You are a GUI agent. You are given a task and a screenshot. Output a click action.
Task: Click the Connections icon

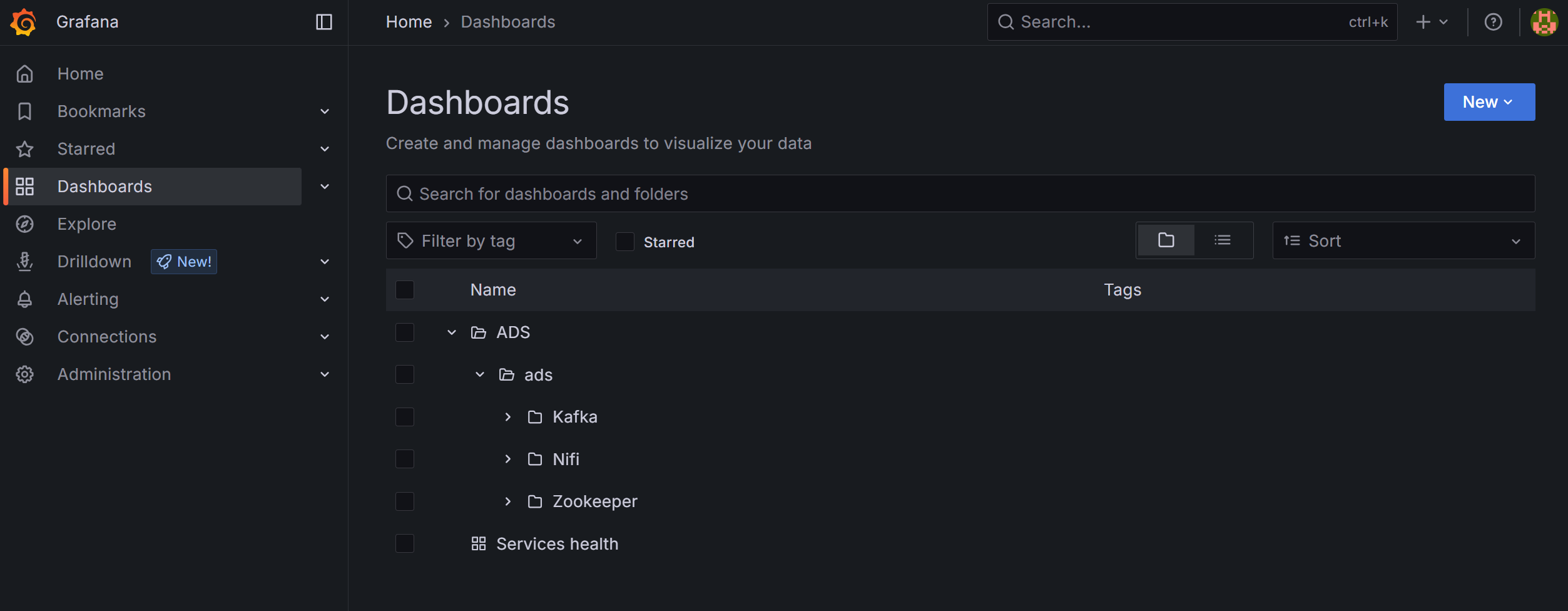pos(25,337)
